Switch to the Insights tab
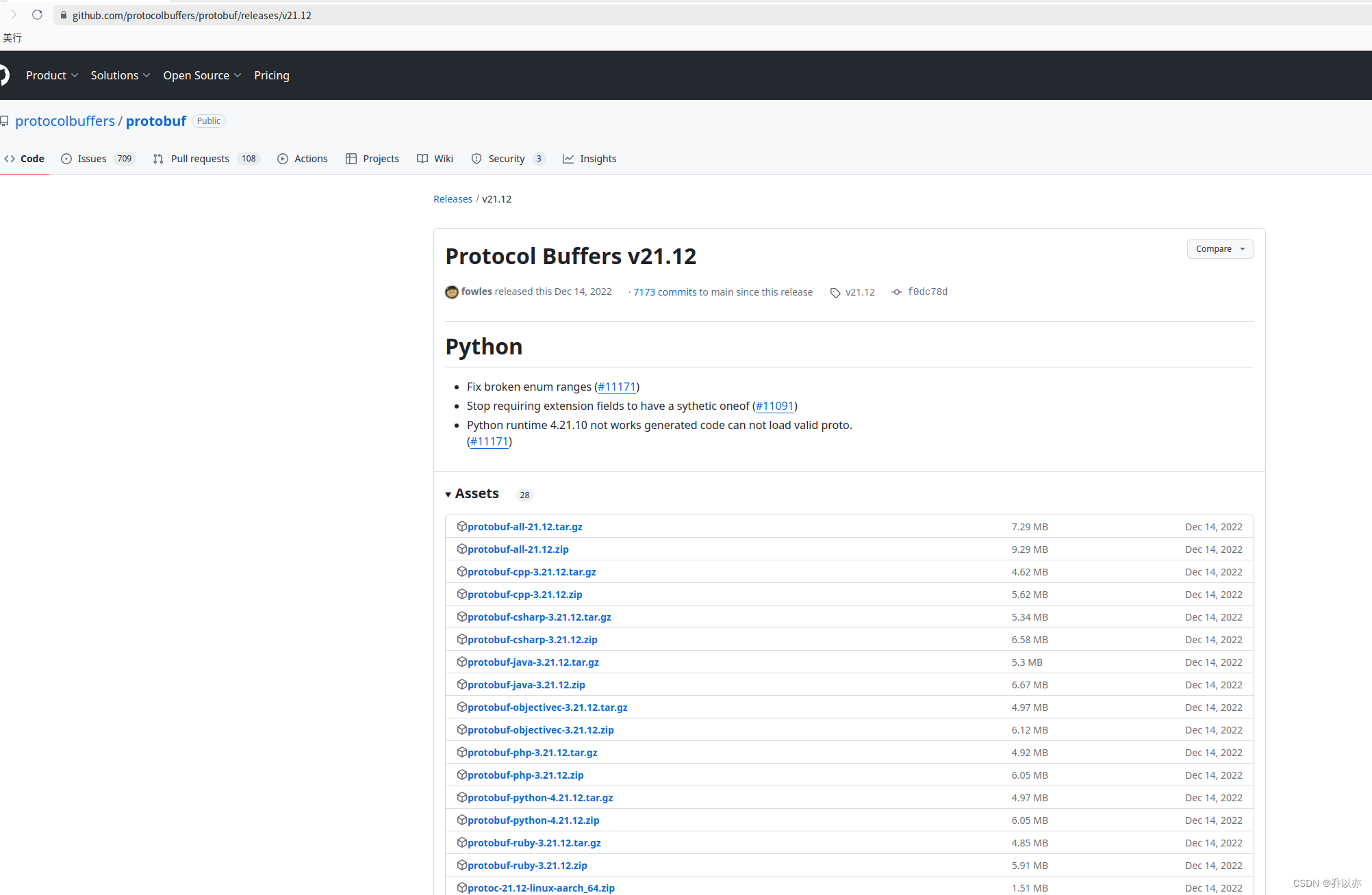 pyautogui.click(x=589, y=159)
